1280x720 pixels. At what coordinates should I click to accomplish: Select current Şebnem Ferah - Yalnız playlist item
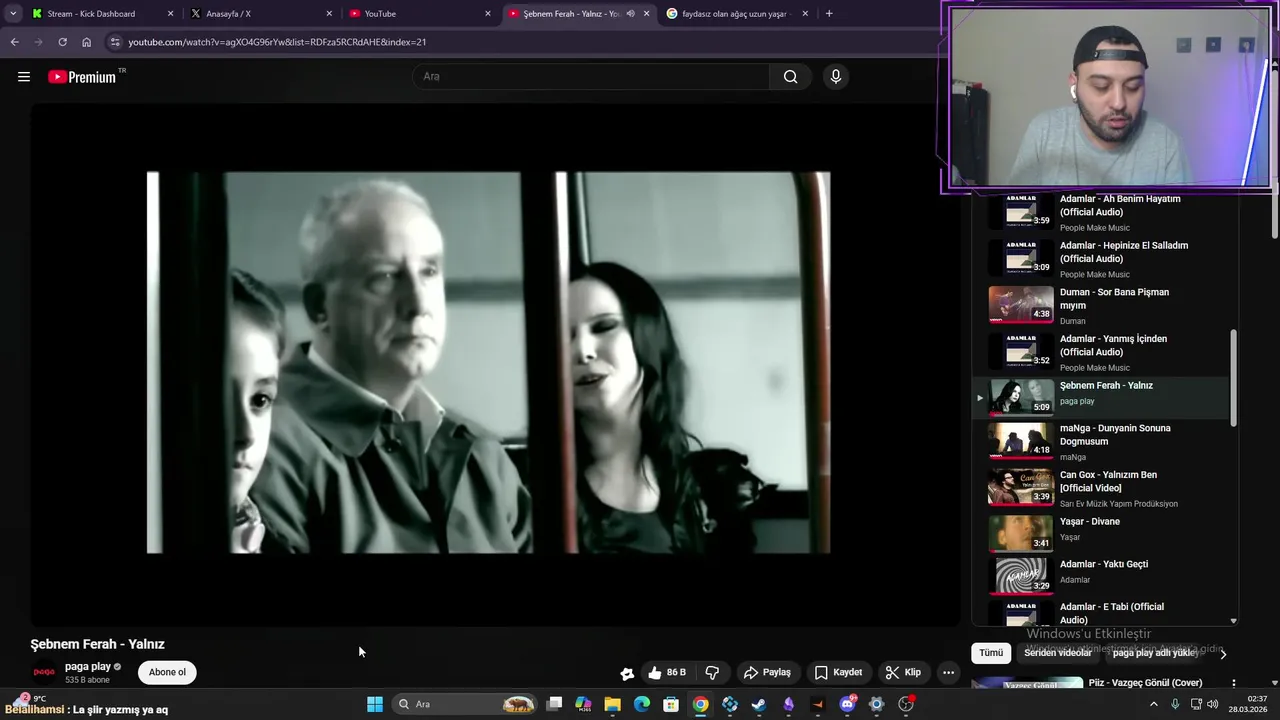[x=1100, y=397]
